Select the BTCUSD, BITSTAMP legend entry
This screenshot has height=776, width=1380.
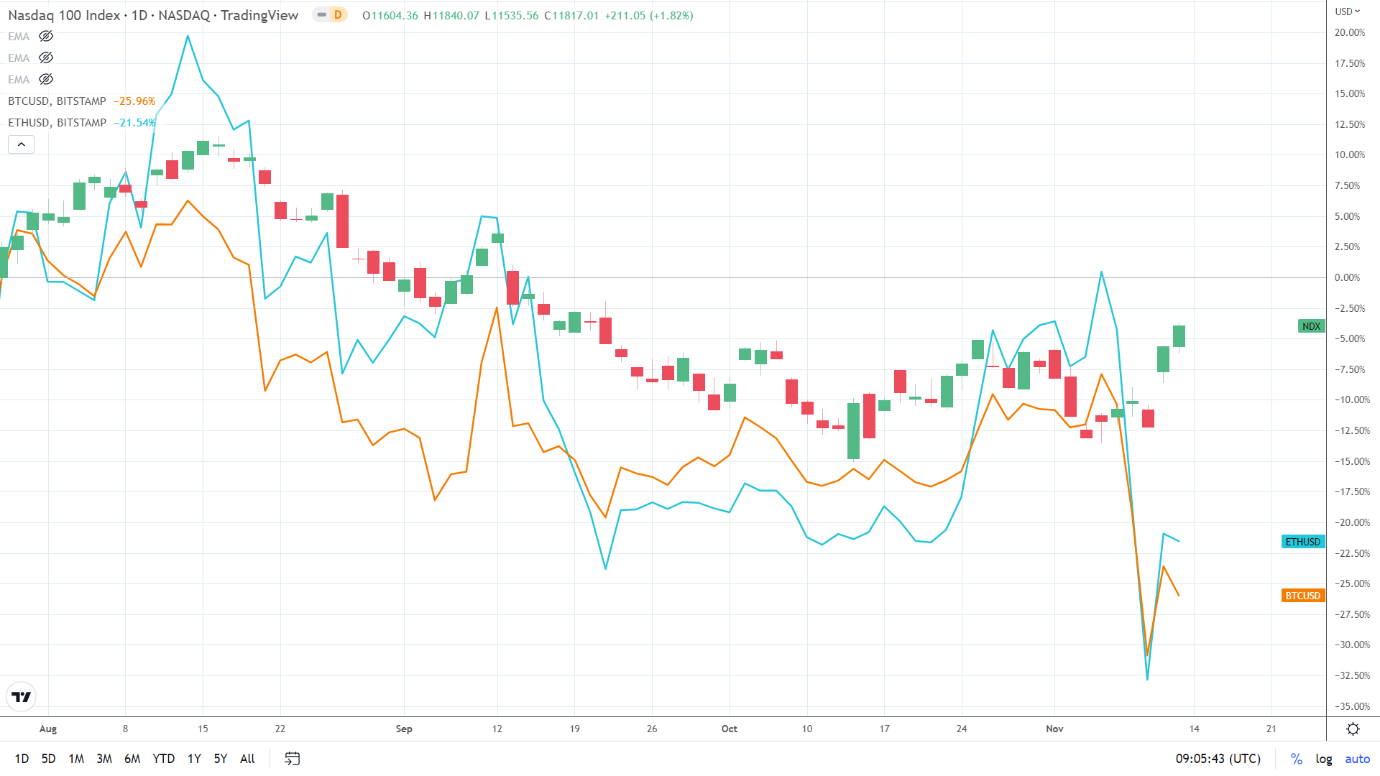[57, 101]
